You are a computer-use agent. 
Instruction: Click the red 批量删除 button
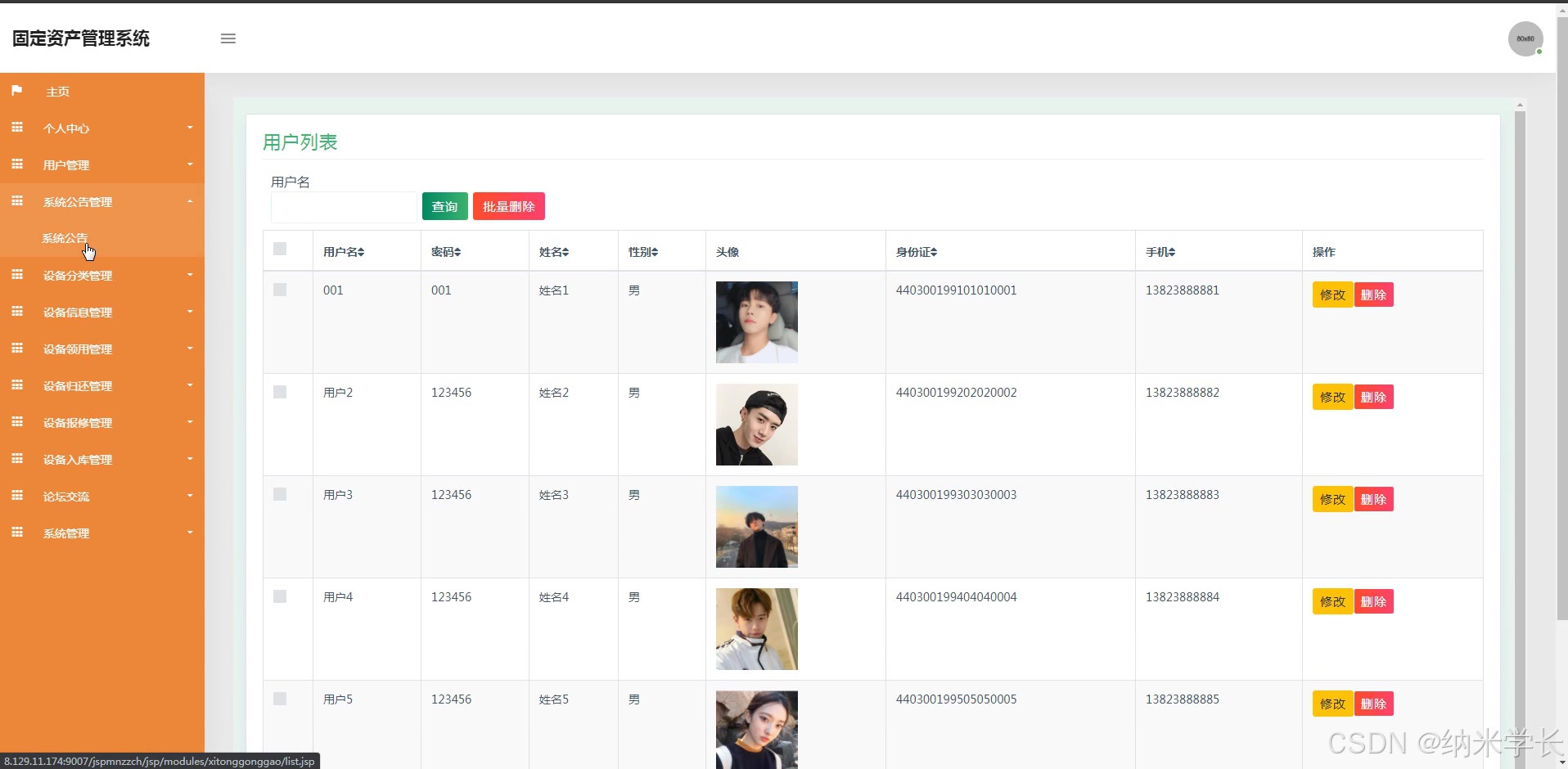tap(509, 206)
